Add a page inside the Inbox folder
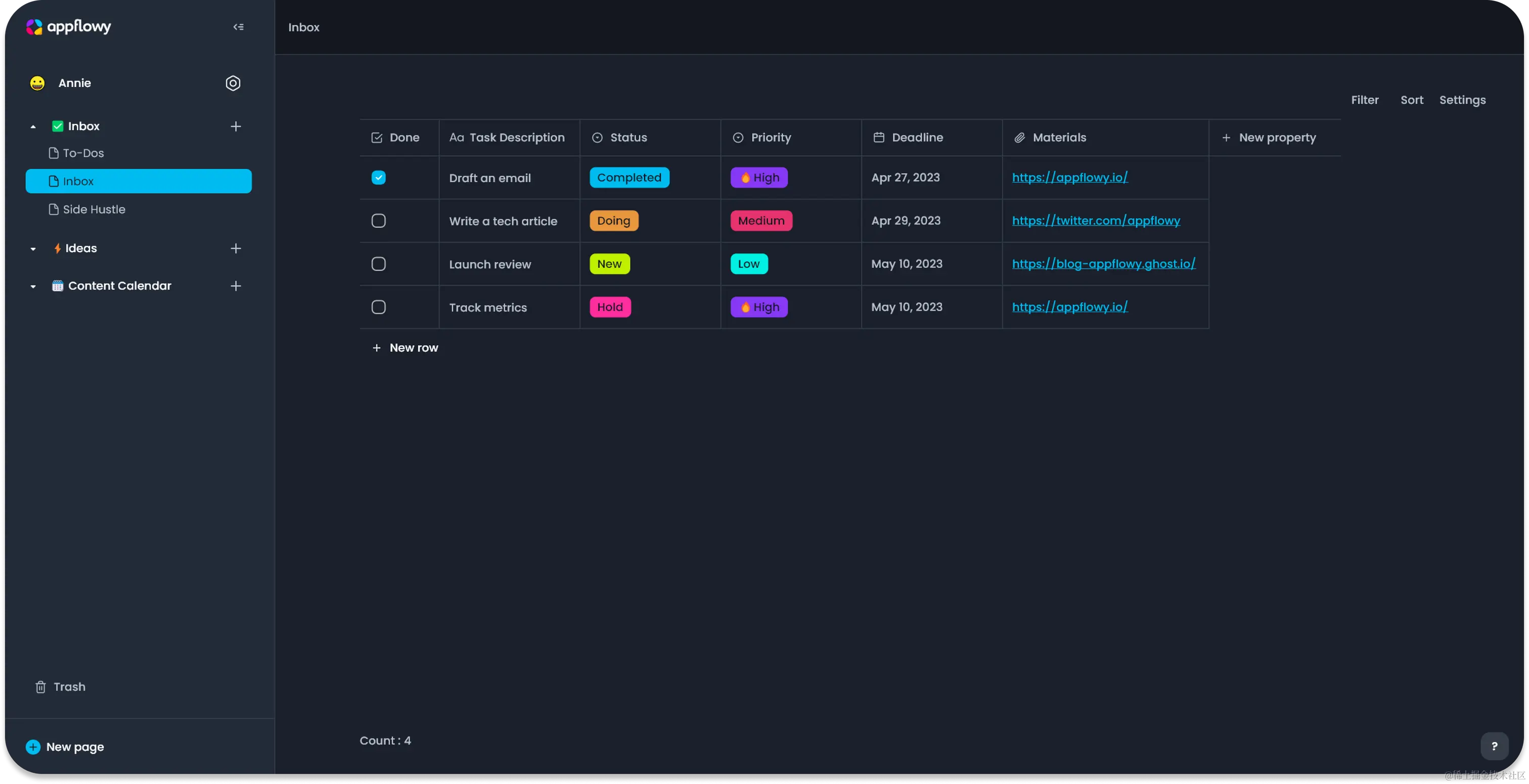This screenshot has height=784, width=1529. 236,126
